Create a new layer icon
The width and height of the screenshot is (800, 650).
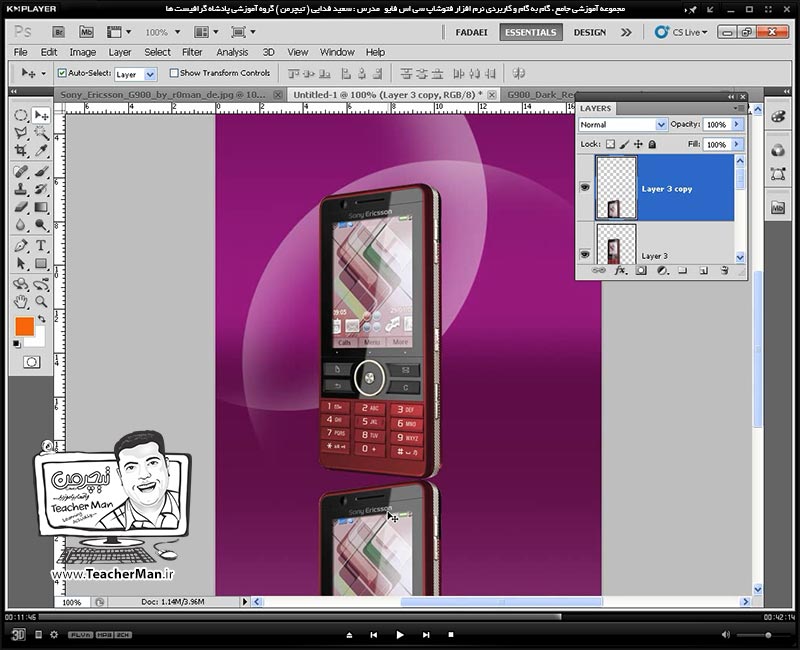tap(704, 270)
